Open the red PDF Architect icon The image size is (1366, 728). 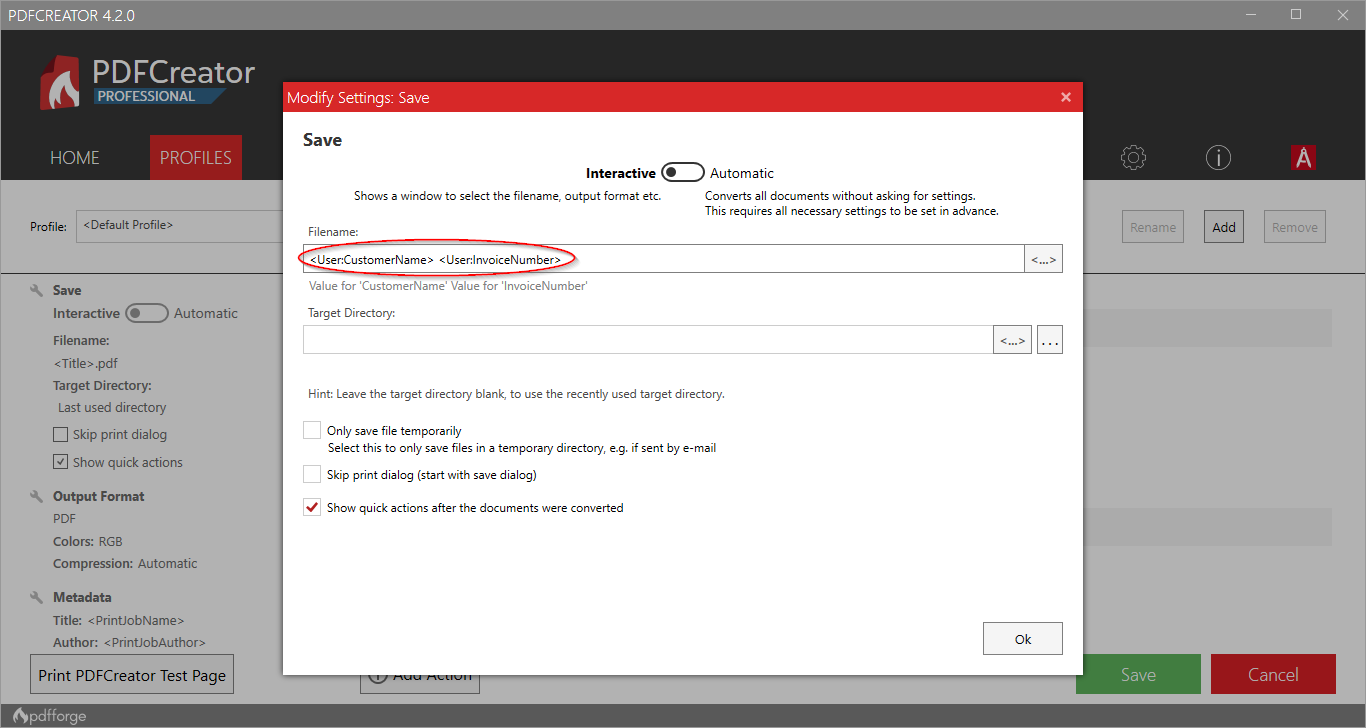point(1303,157)
